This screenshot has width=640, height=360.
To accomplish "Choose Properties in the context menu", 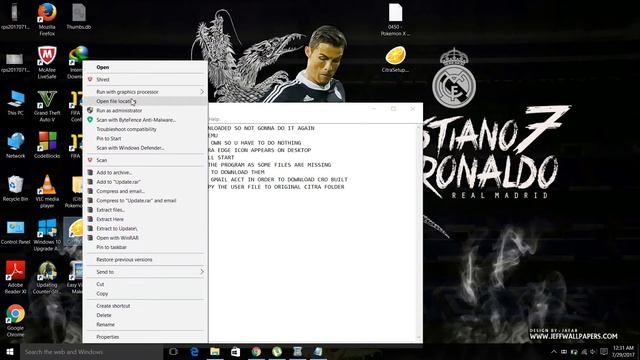I will (145, 337).
